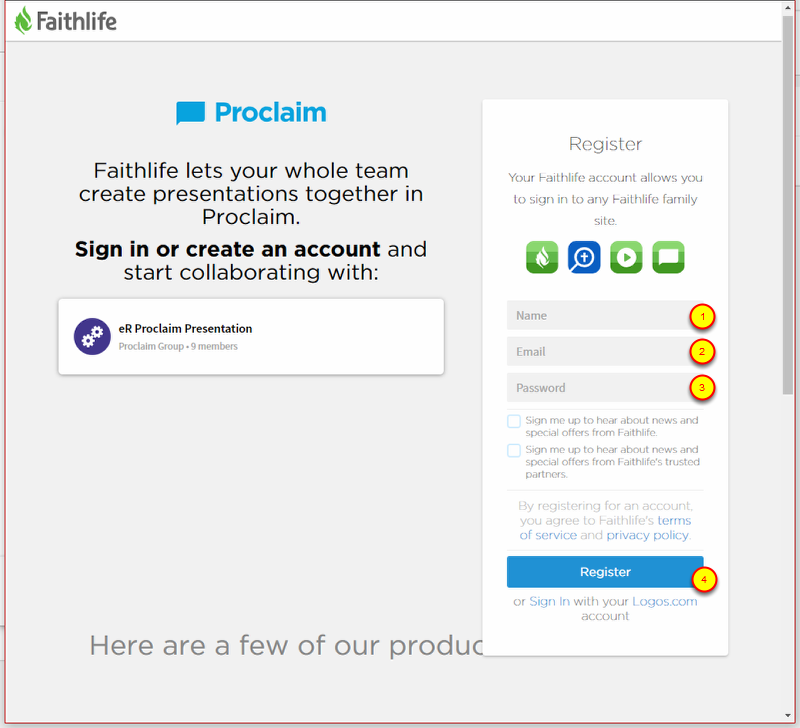The height and width of the screenshot is (728, 800).
Task: Click the green Faithlife flame app icon
Action: (x=542, y=257)
